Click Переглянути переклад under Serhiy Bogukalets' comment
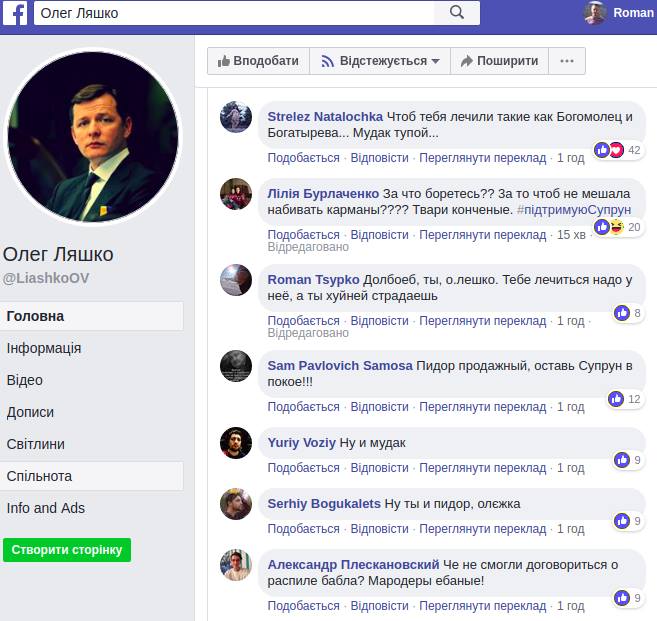The height and width of the screenshot is (621, 657). [482, 529]
